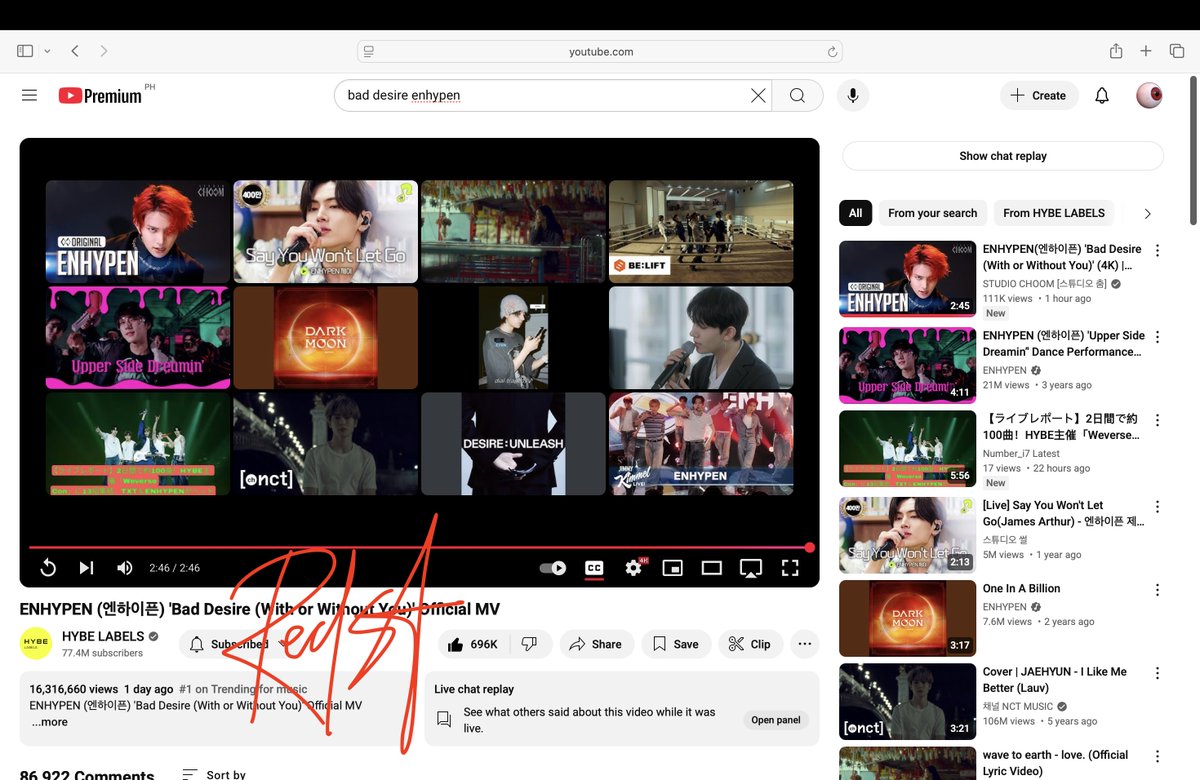The width and height of the screenshot is (1200, 780).
Task: Skip to next video
Action: pos(87,568)
